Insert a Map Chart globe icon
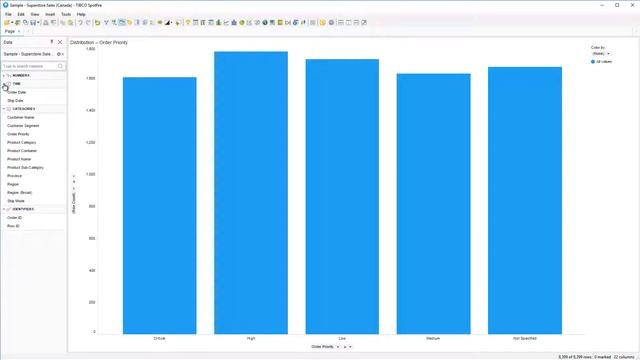 (x=265, y=22)
